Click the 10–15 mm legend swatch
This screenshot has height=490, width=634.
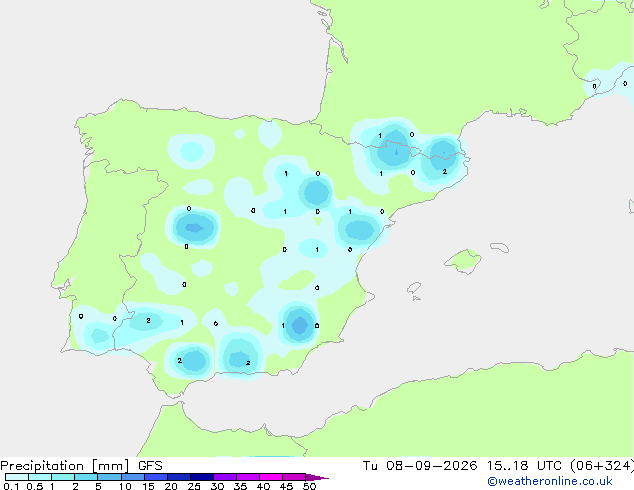click(132, 477)
